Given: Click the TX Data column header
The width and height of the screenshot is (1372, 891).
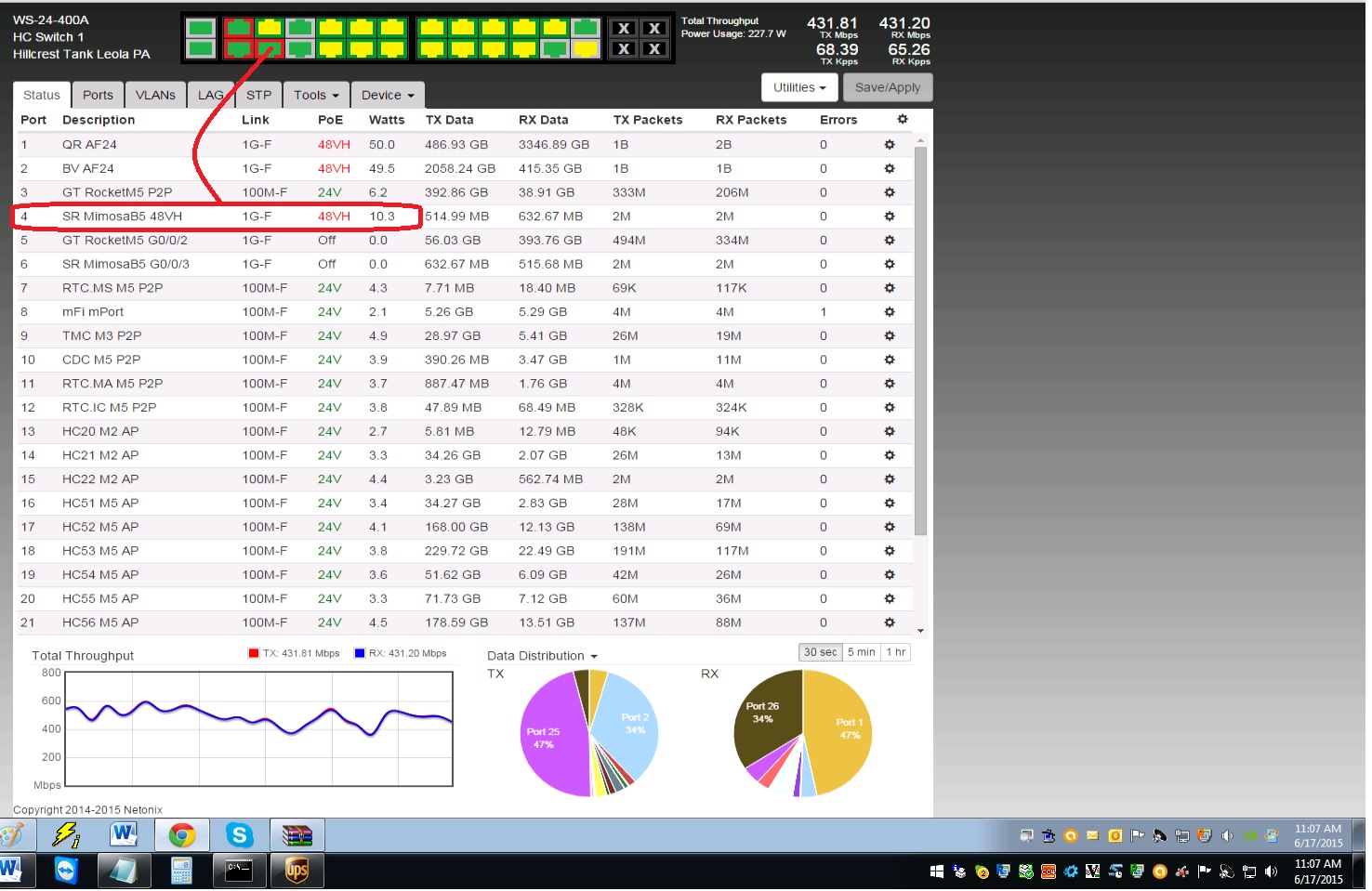Looking at the screenshot, I should click(x=450, y=120).
